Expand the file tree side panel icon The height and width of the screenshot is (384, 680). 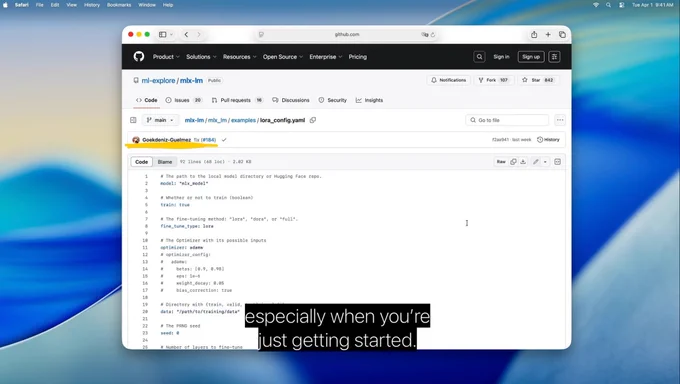pyautogui.click(x=133, y=120)
